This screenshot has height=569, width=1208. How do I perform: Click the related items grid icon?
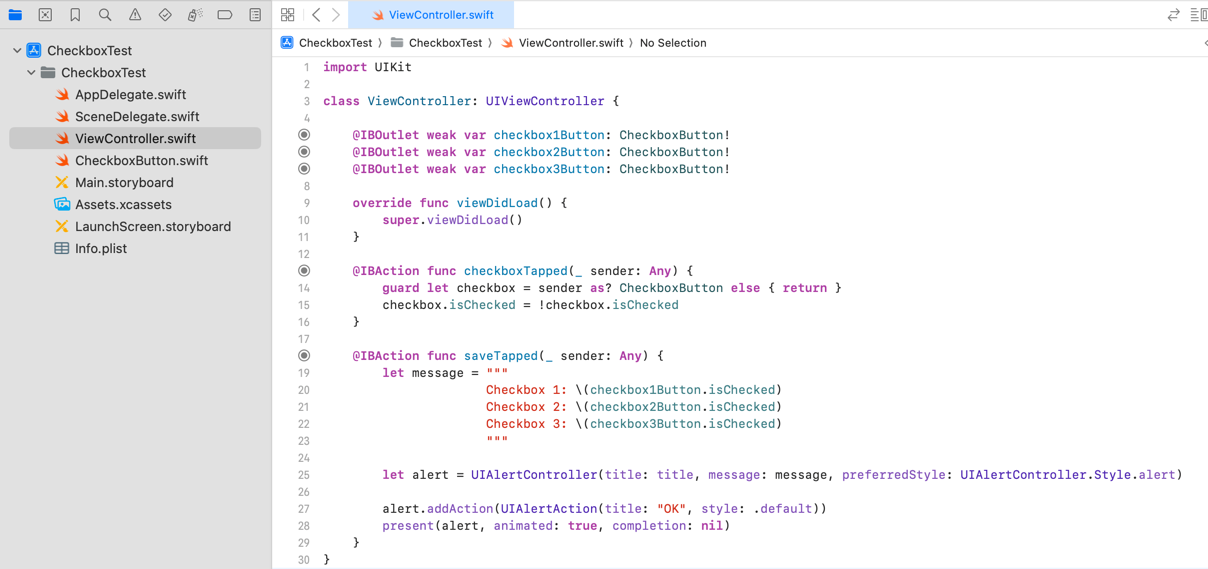pyautogui.click(x=288, y=15)
